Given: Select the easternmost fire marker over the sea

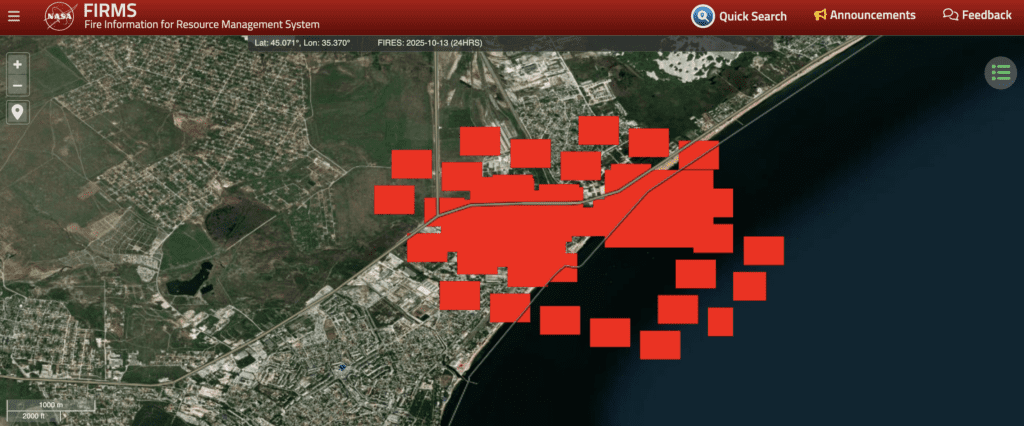Looking at the screenshot, I should tap(764, 250).
